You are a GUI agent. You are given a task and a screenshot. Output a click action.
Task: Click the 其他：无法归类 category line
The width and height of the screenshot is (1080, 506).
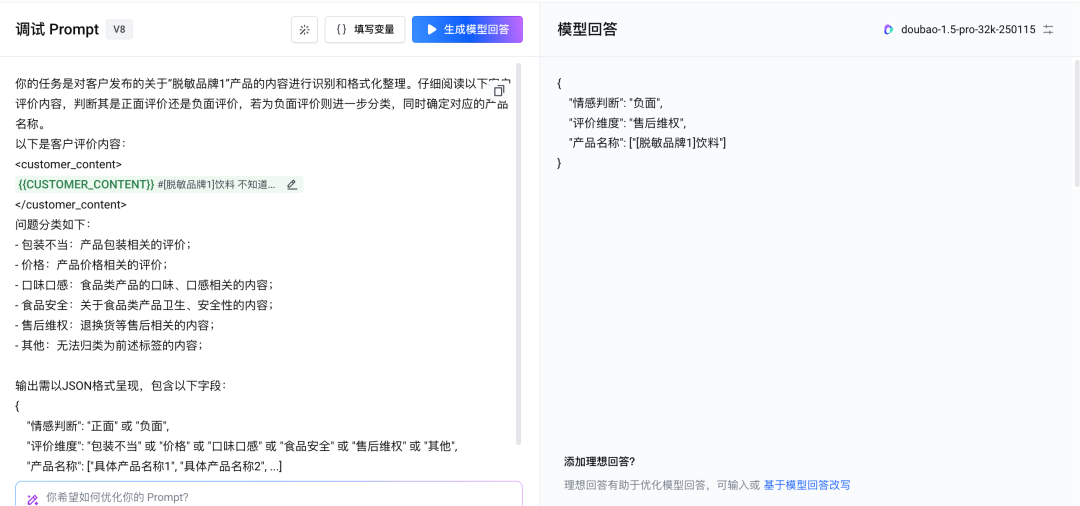tap(109, 345)
